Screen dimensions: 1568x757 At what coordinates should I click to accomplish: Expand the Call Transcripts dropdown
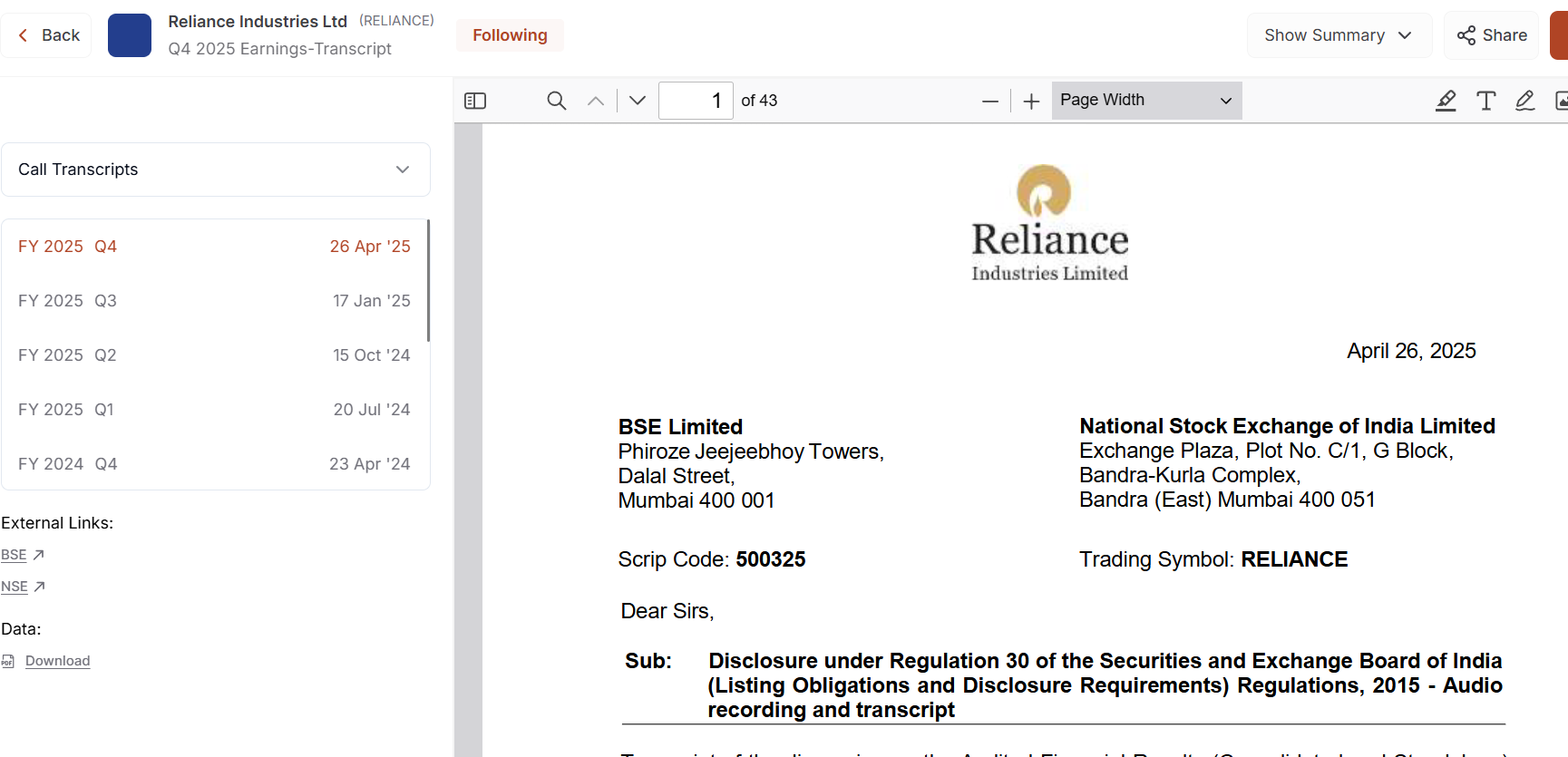[216, 170]
